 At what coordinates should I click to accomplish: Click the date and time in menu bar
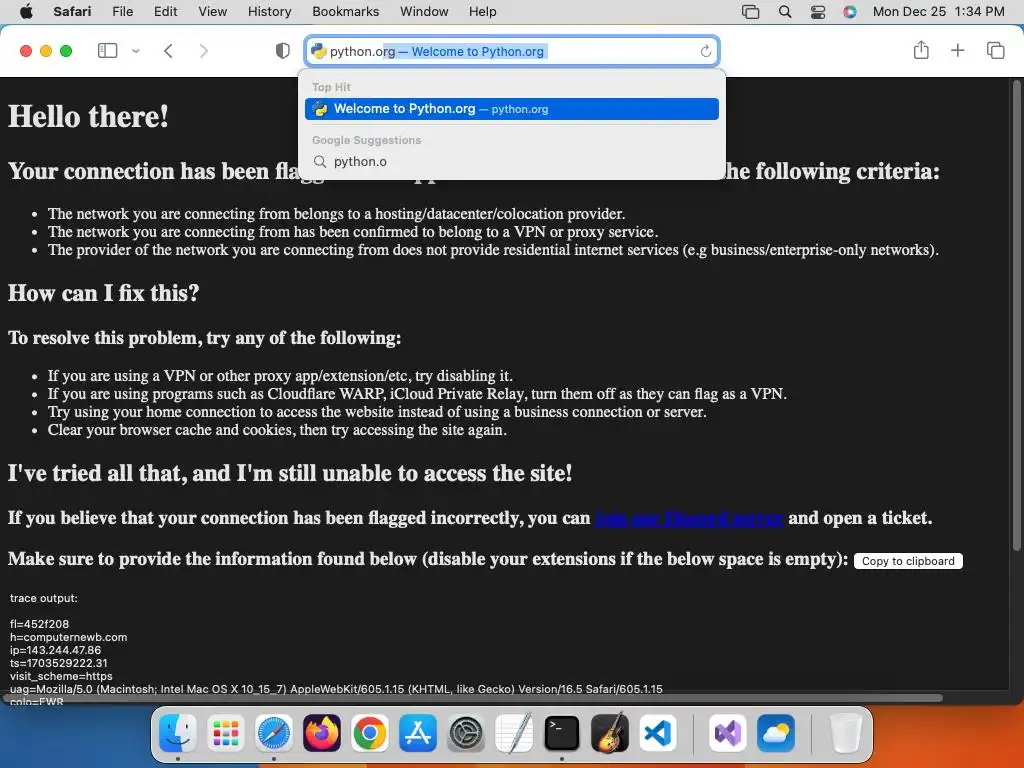[938, 11]
